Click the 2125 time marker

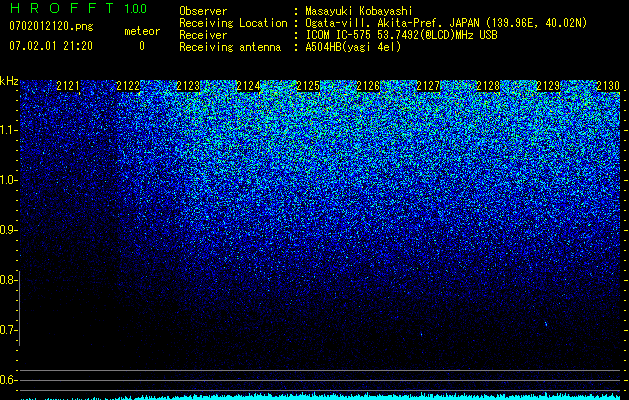308,86
